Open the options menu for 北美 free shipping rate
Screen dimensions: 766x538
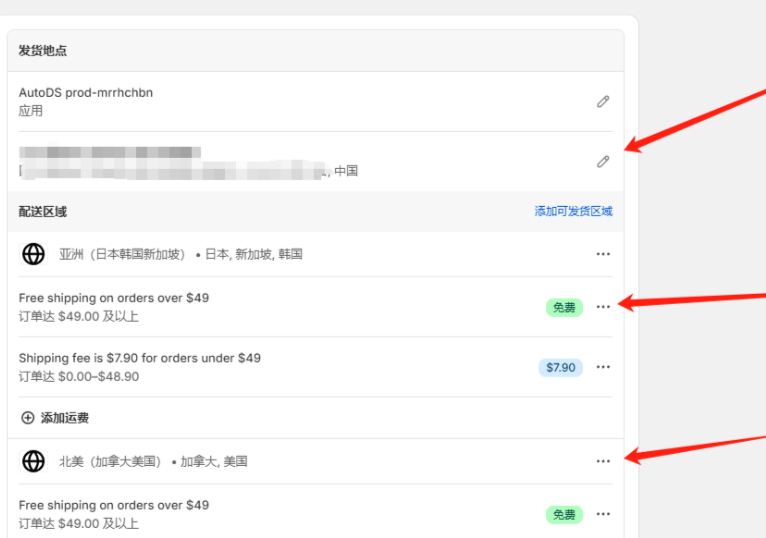(x=603, y=514)
